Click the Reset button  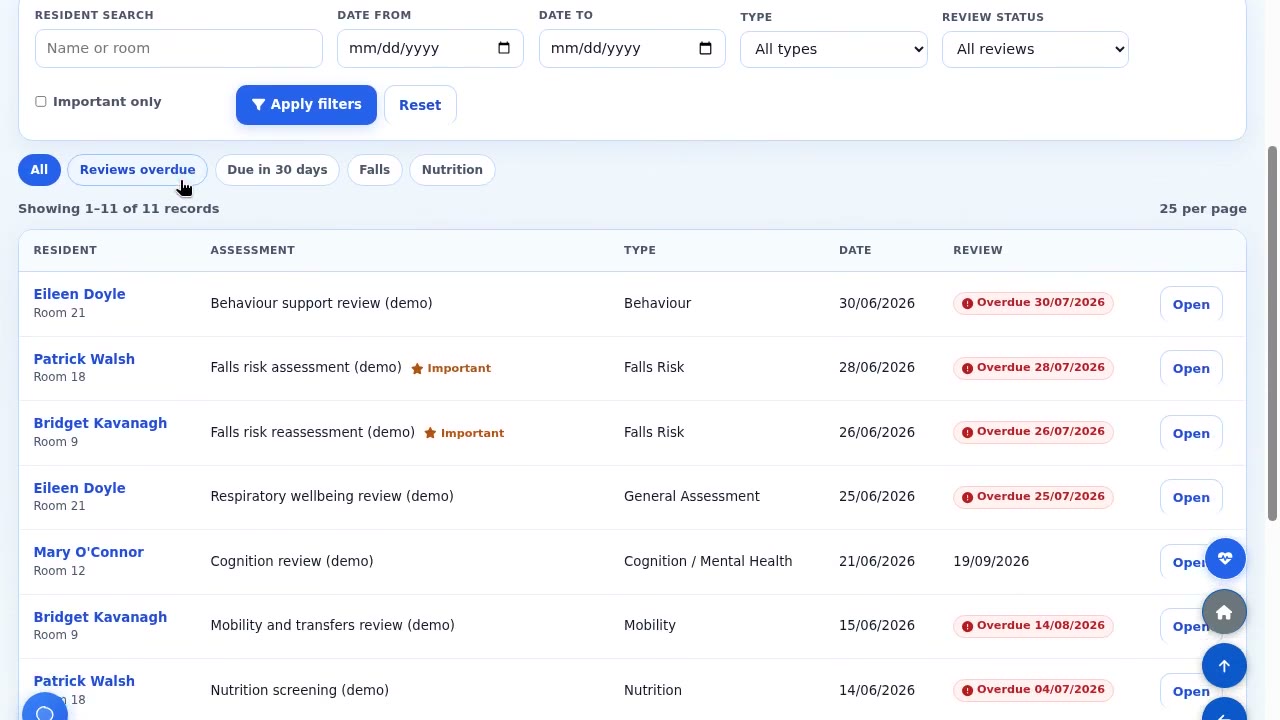(x=420, y=104)
